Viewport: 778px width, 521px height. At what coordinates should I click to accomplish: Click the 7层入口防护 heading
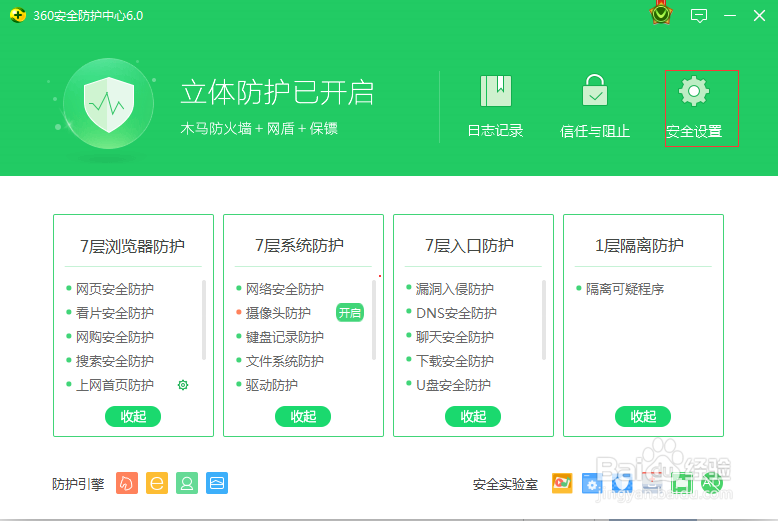469,245
